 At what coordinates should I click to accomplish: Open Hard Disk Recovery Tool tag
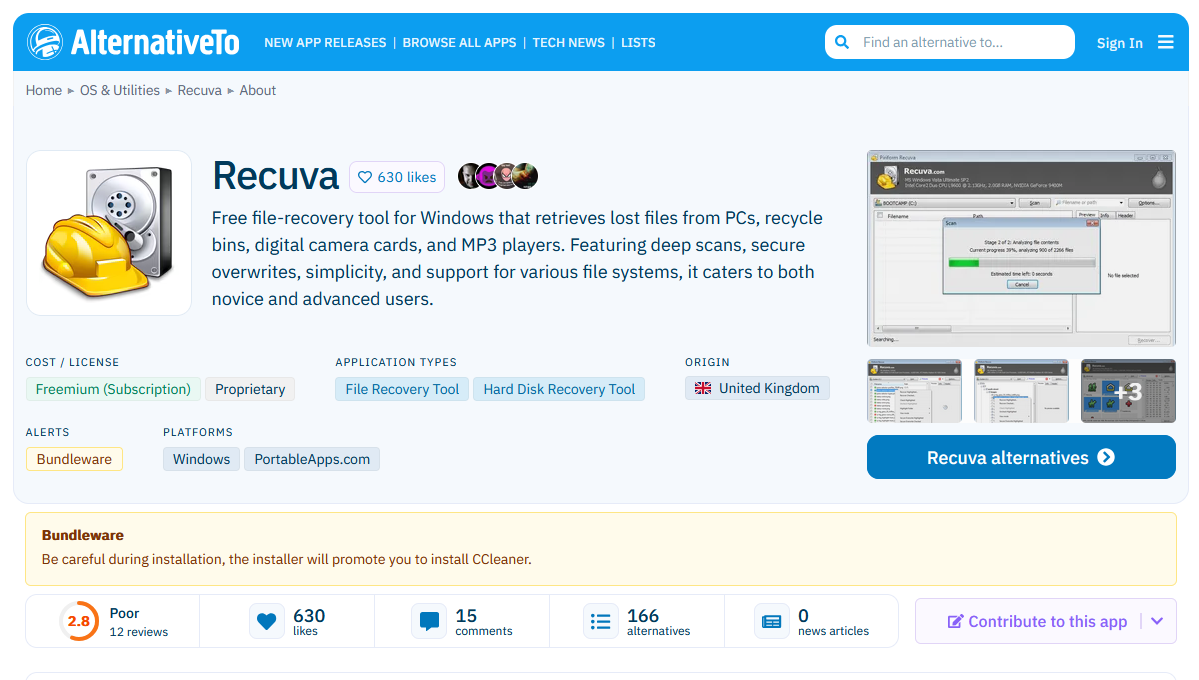pyautogui.click(x=559, y=389)
